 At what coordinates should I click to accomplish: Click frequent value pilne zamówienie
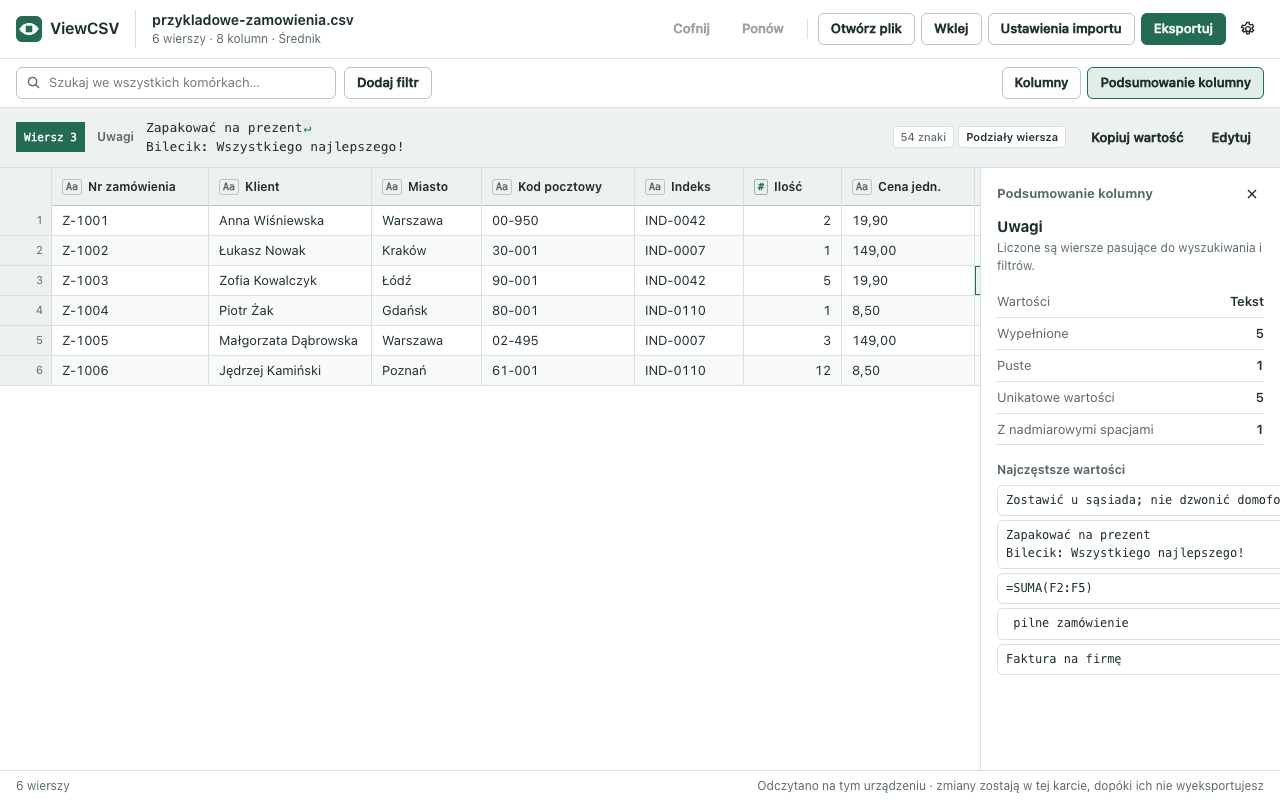pyautogui.click(x=1138, y=623)
